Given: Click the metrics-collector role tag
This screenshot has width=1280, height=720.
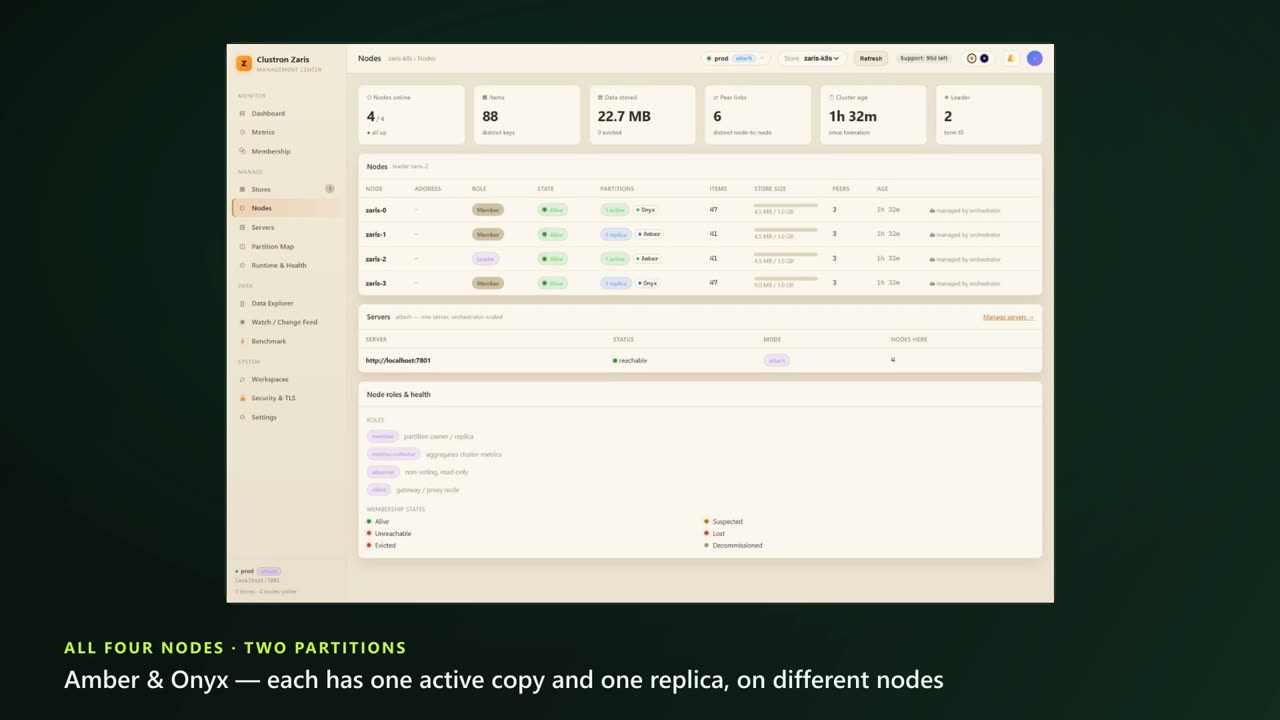Looking at the screenshot, I should [x=394, y=454].
